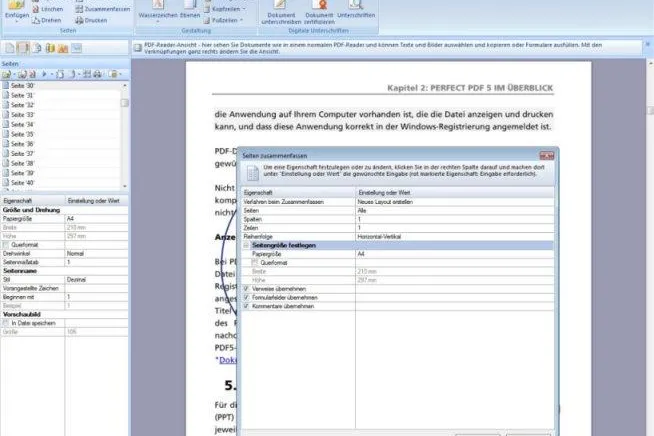654x436 pixels.
Task: Click the document icon in the dialog's info banner
Action: pyautogui.click(x=253, y=173)
